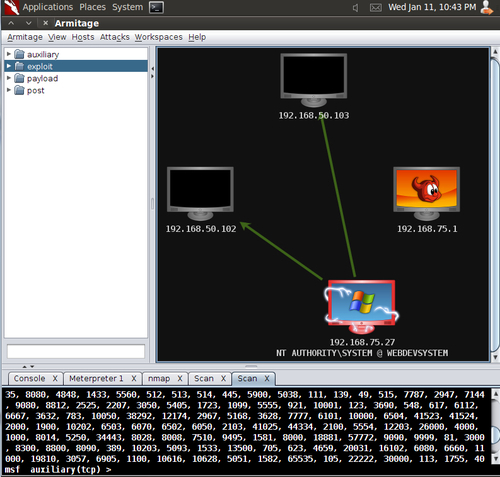
Task: Open the Help menu
Action: point(197,37)
